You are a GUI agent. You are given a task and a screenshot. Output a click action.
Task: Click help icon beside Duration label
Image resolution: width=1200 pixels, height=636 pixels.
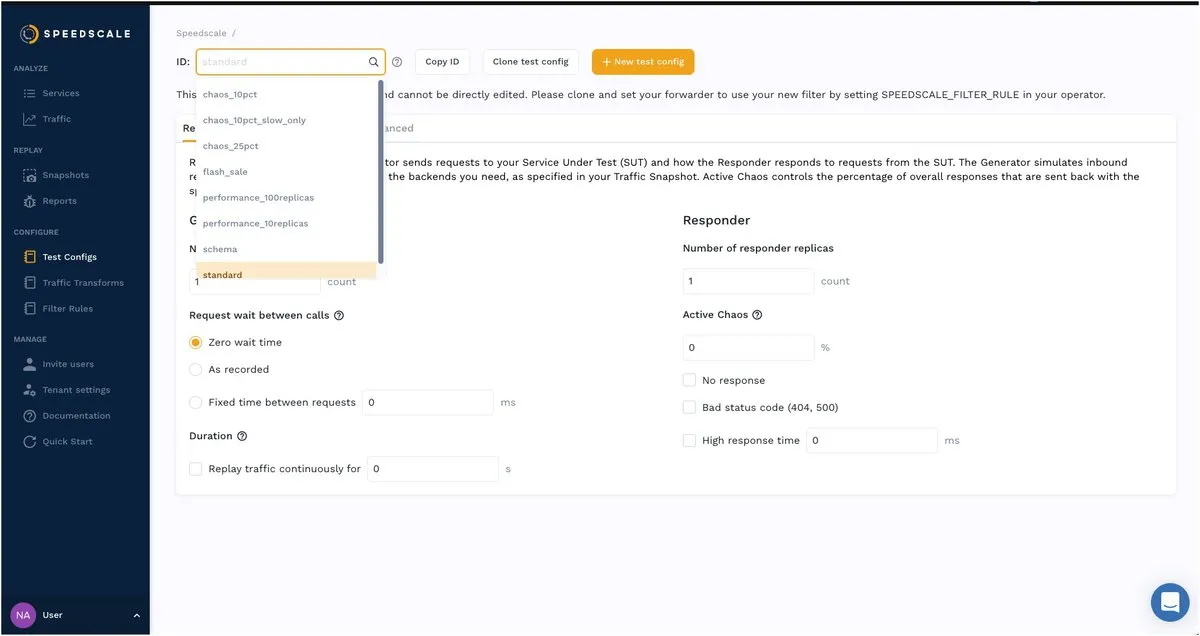pos(242,436)
